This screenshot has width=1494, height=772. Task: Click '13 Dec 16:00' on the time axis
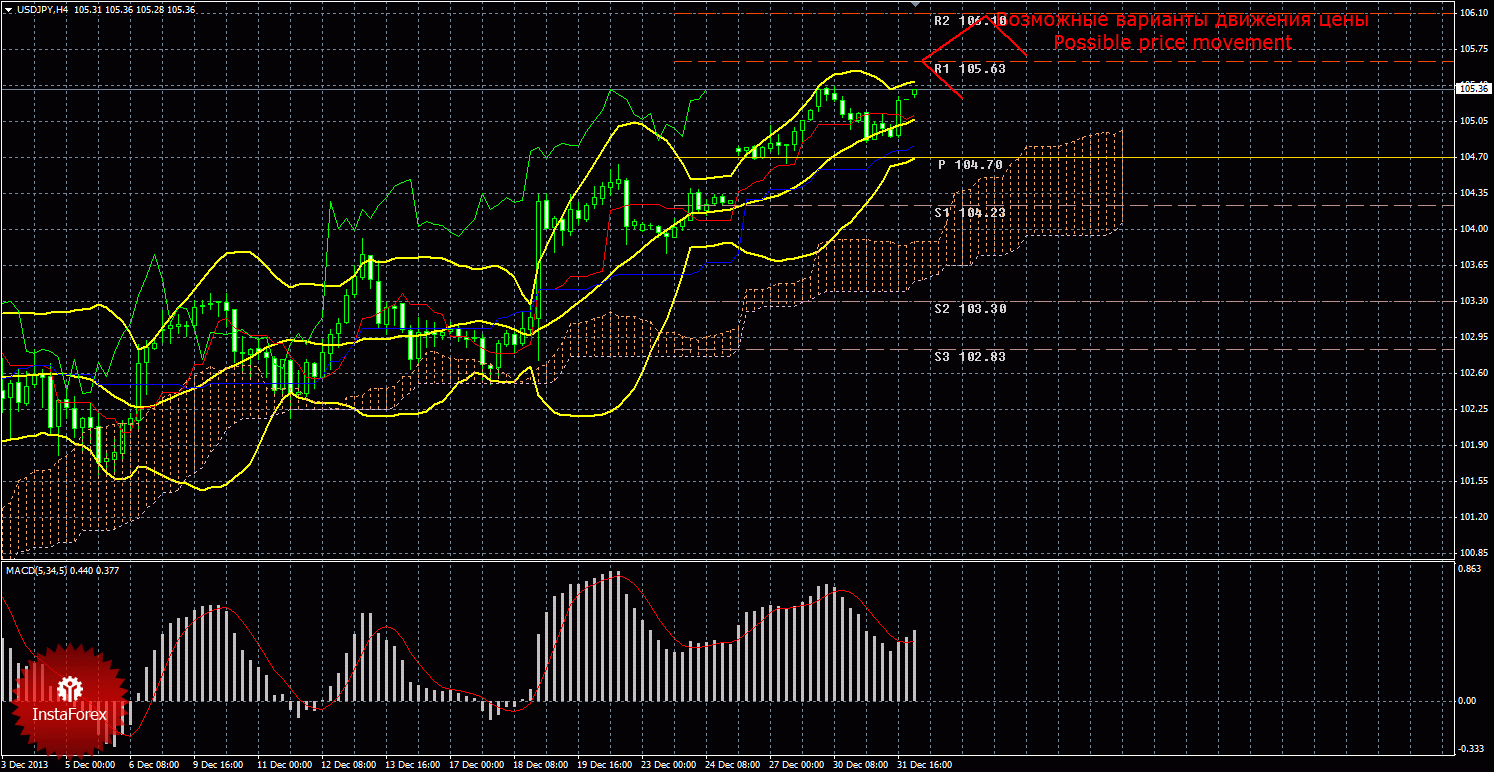tap(412, 765)
